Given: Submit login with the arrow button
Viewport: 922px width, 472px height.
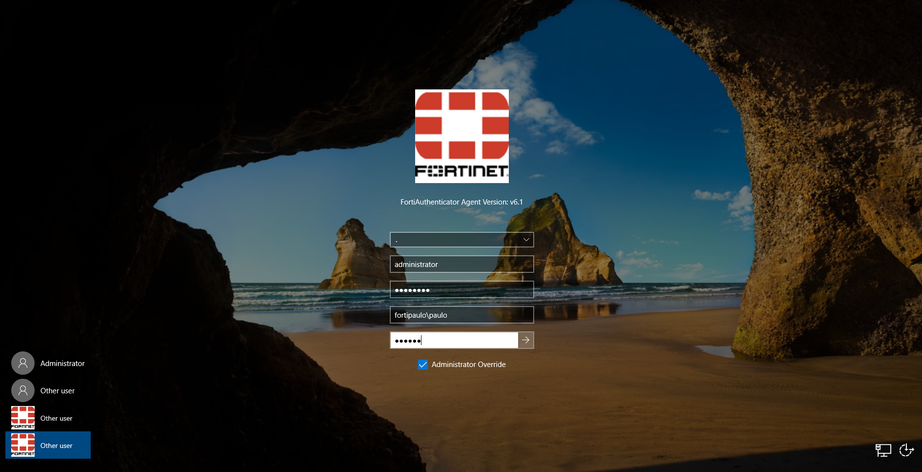Looking at the screenshot, I should pos(526,340).
